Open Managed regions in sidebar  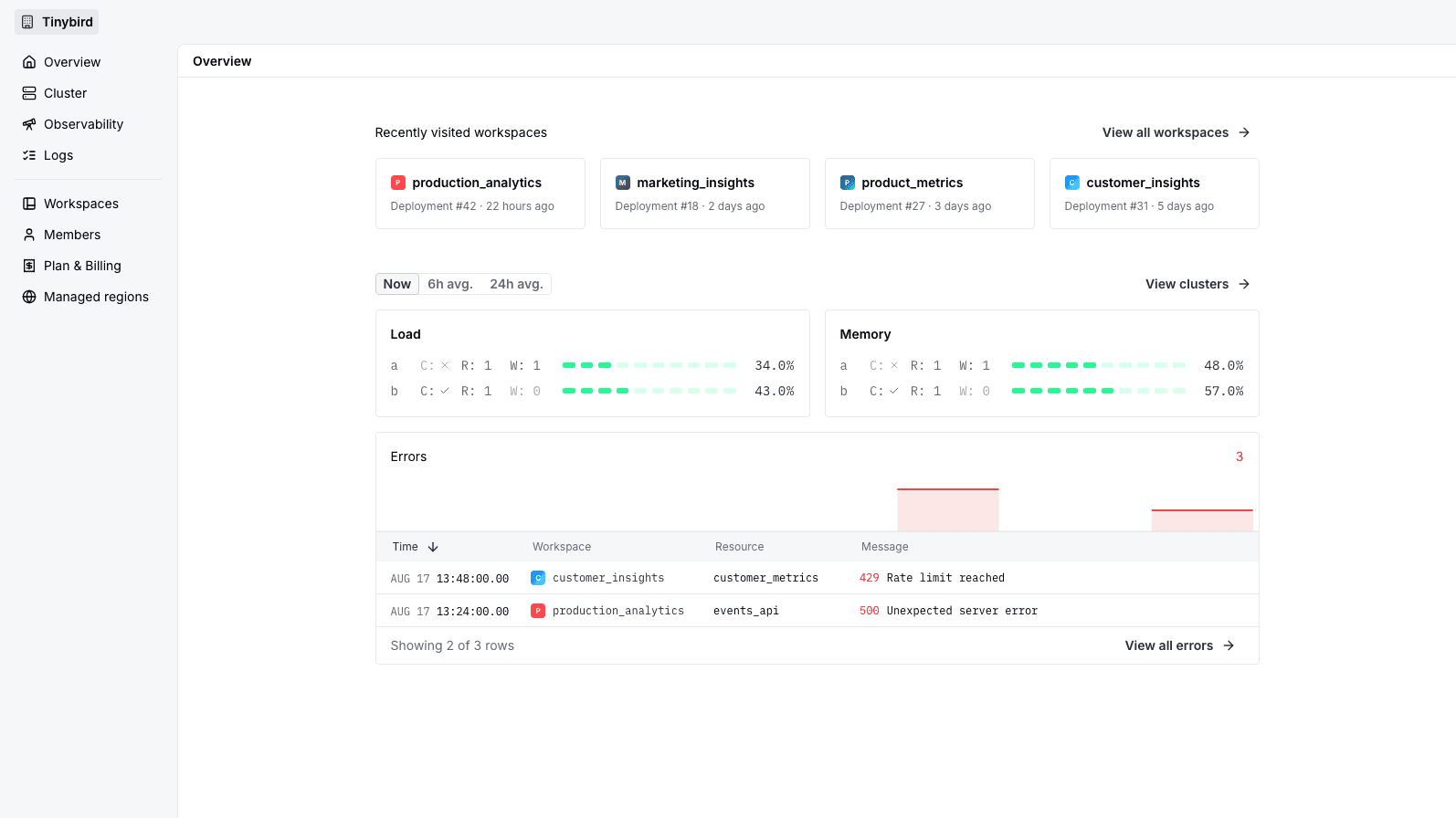click(89, 297)
